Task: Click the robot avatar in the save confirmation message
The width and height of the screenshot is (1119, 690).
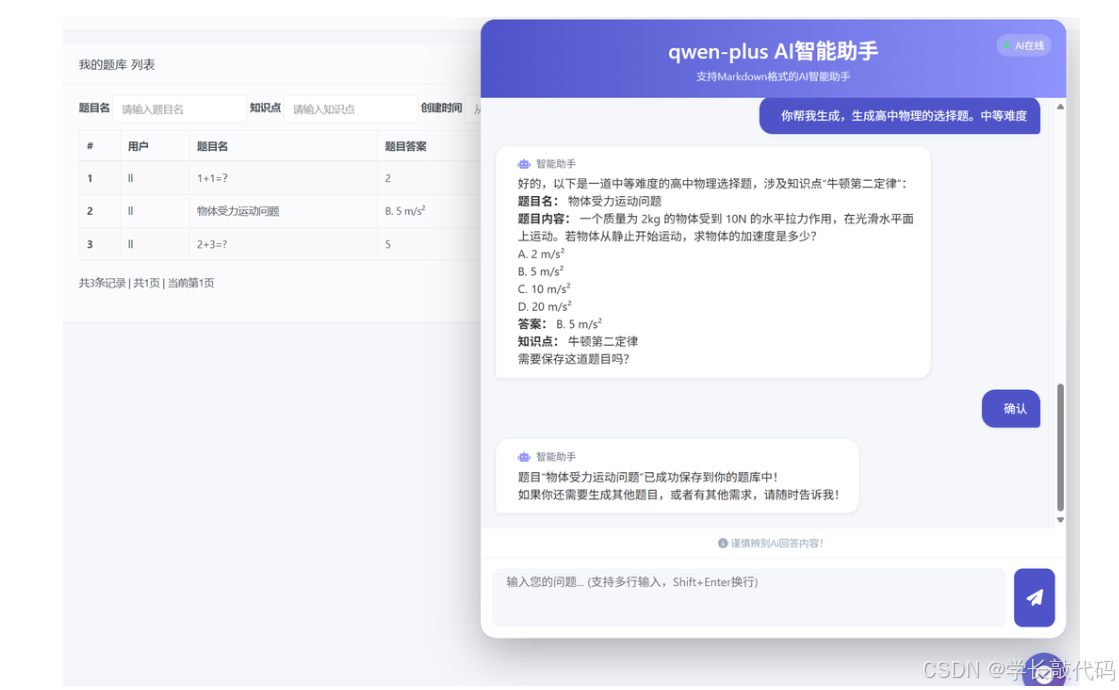Action: 525,456
